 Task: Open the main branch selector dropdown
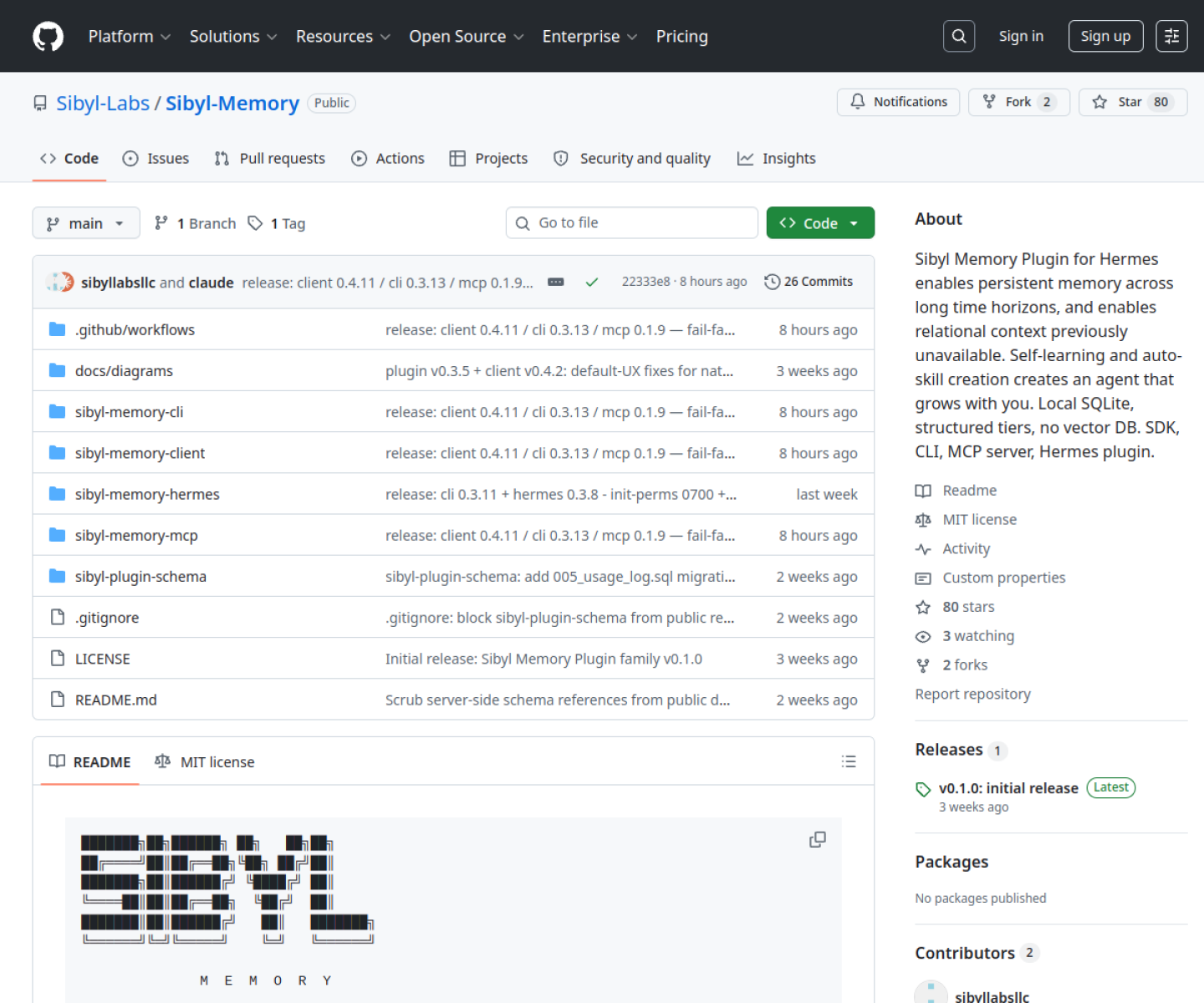pyautogui.click(x=86, y=223)
